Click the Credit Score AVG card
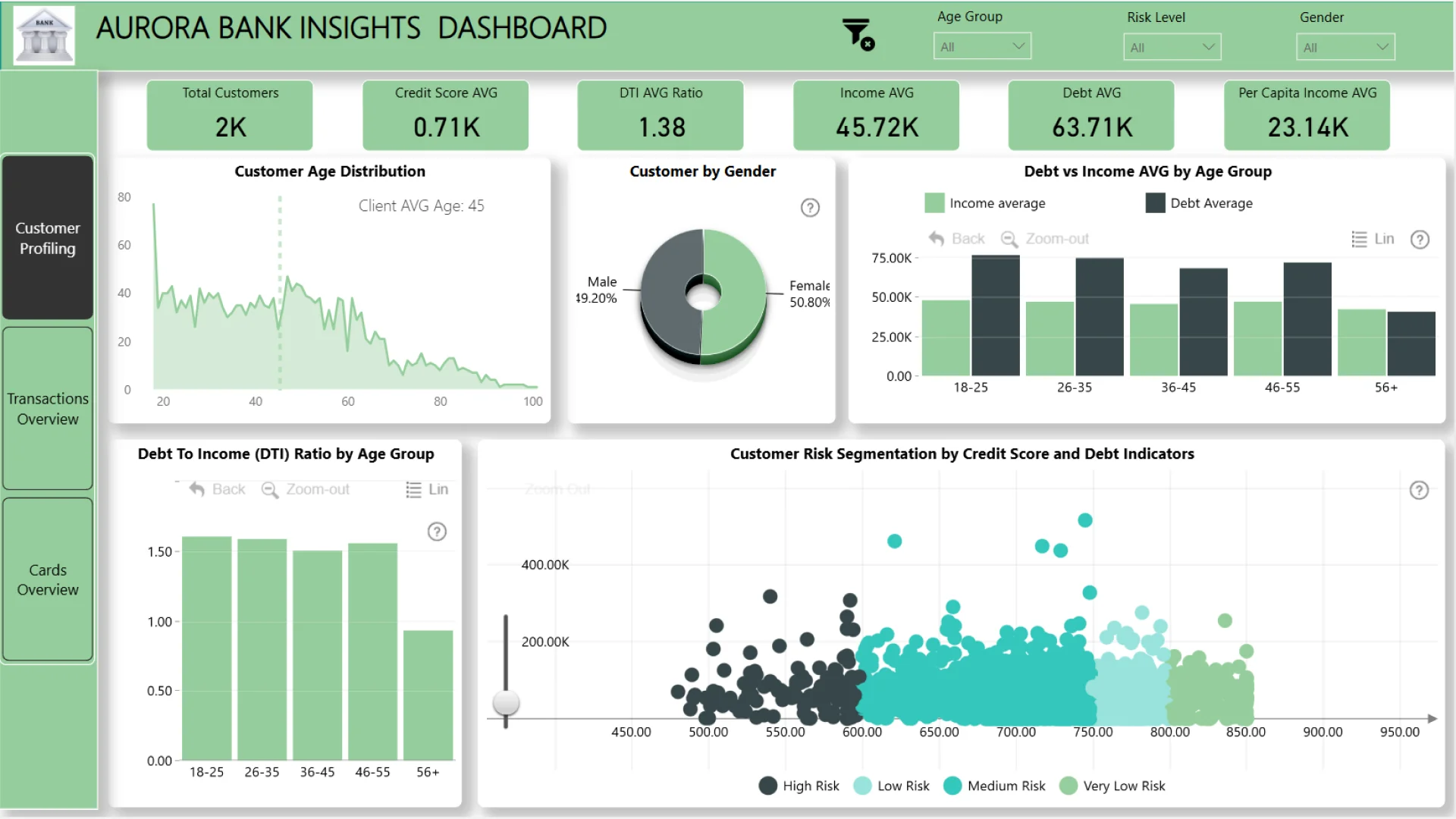Image resolution: width=1456 pixels, height=819 pixels. pos(446,115)
